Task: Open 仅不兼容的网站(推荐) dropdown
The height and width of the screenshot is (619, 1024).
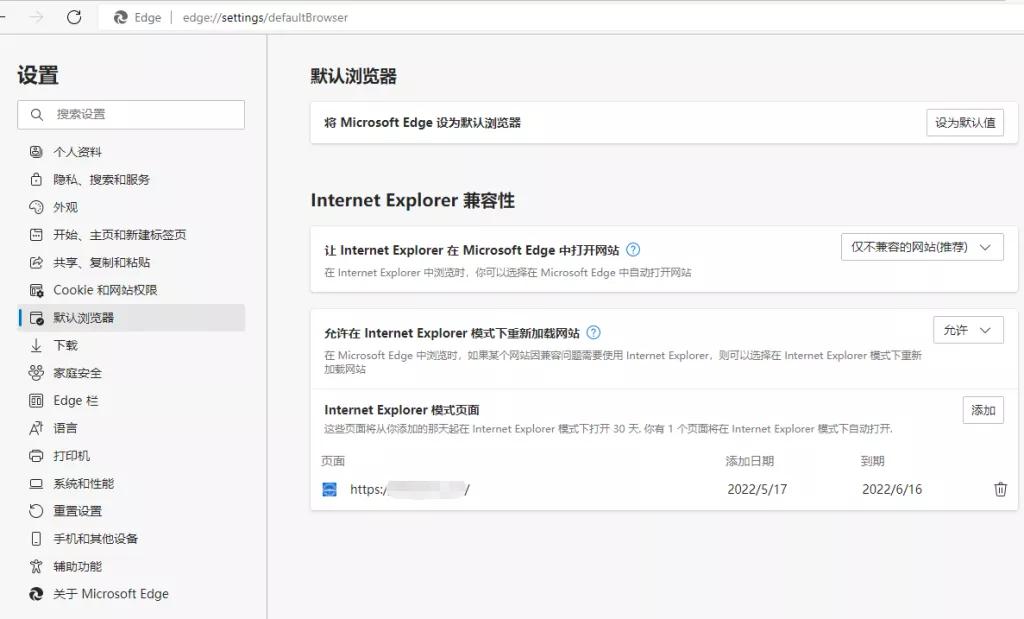Action: 922,247
